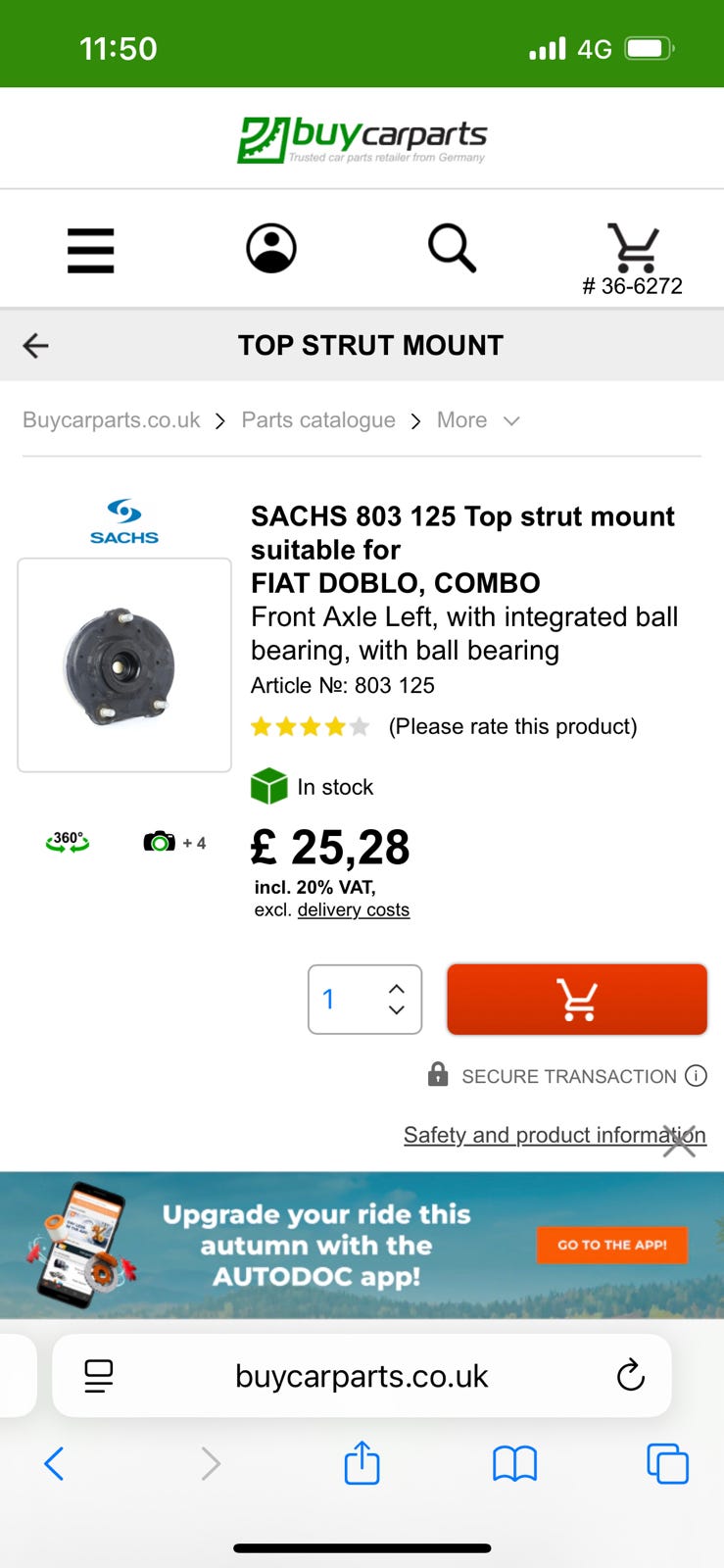This screenshot has height=1568, width=724.
Task: Open the photo gallery camera icon
Action: pyautogui.click(x=160, y=842)
